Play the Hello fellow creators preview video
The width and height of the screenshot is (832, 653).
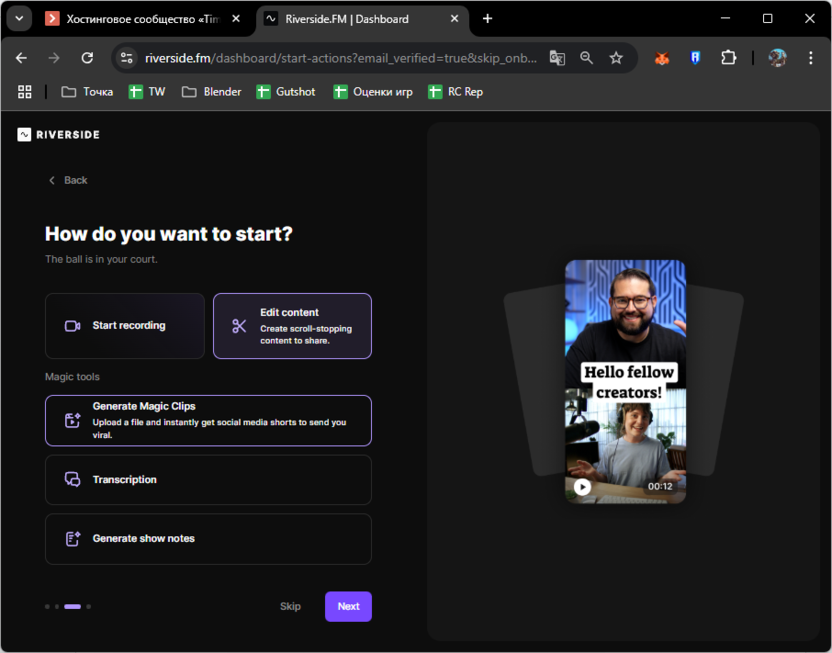pyautogui.click(x=582, y=487)
